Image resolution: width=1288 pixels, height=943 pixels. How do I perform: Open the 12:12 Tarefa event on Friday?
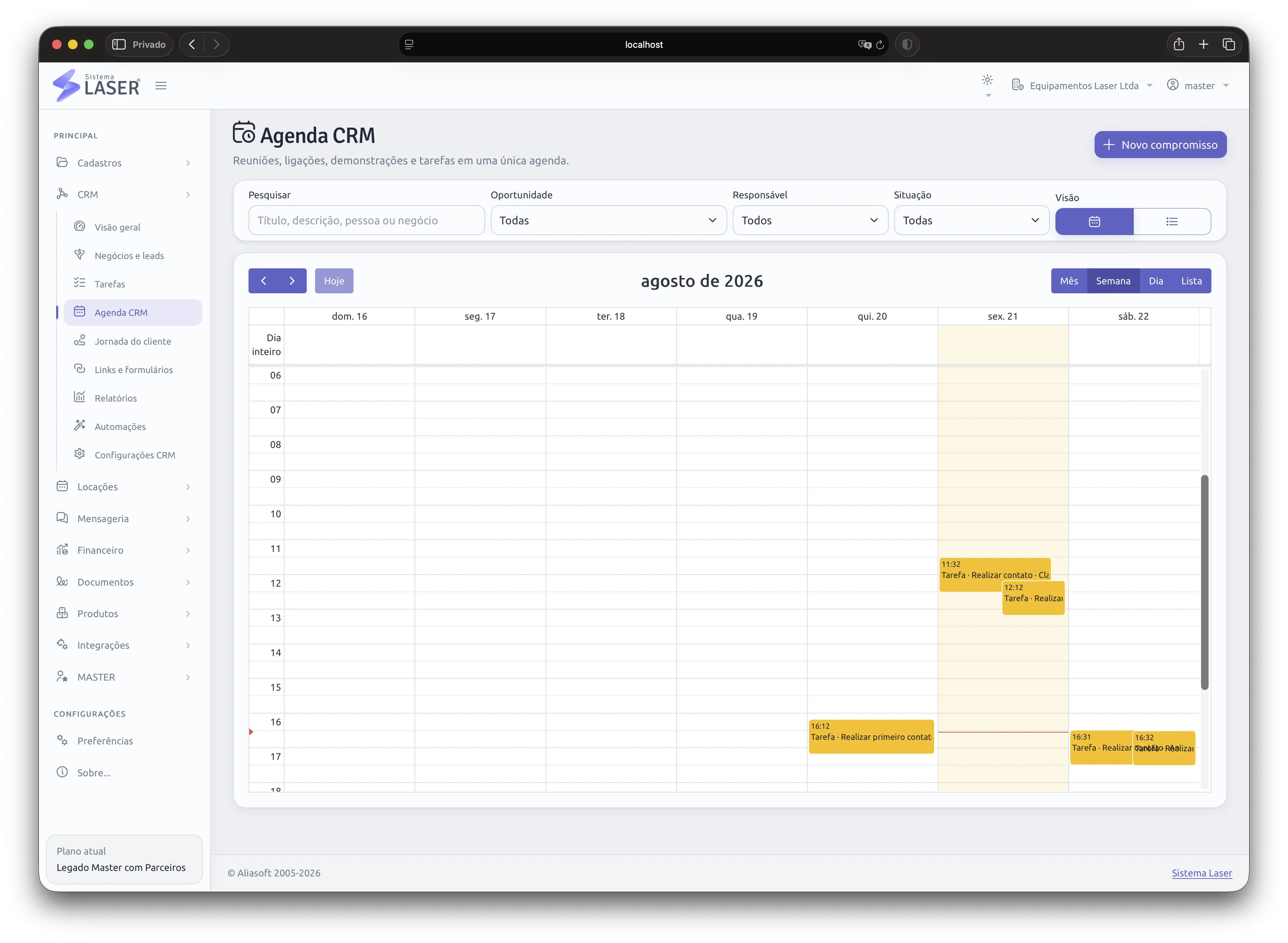[x=1033, y=598]
